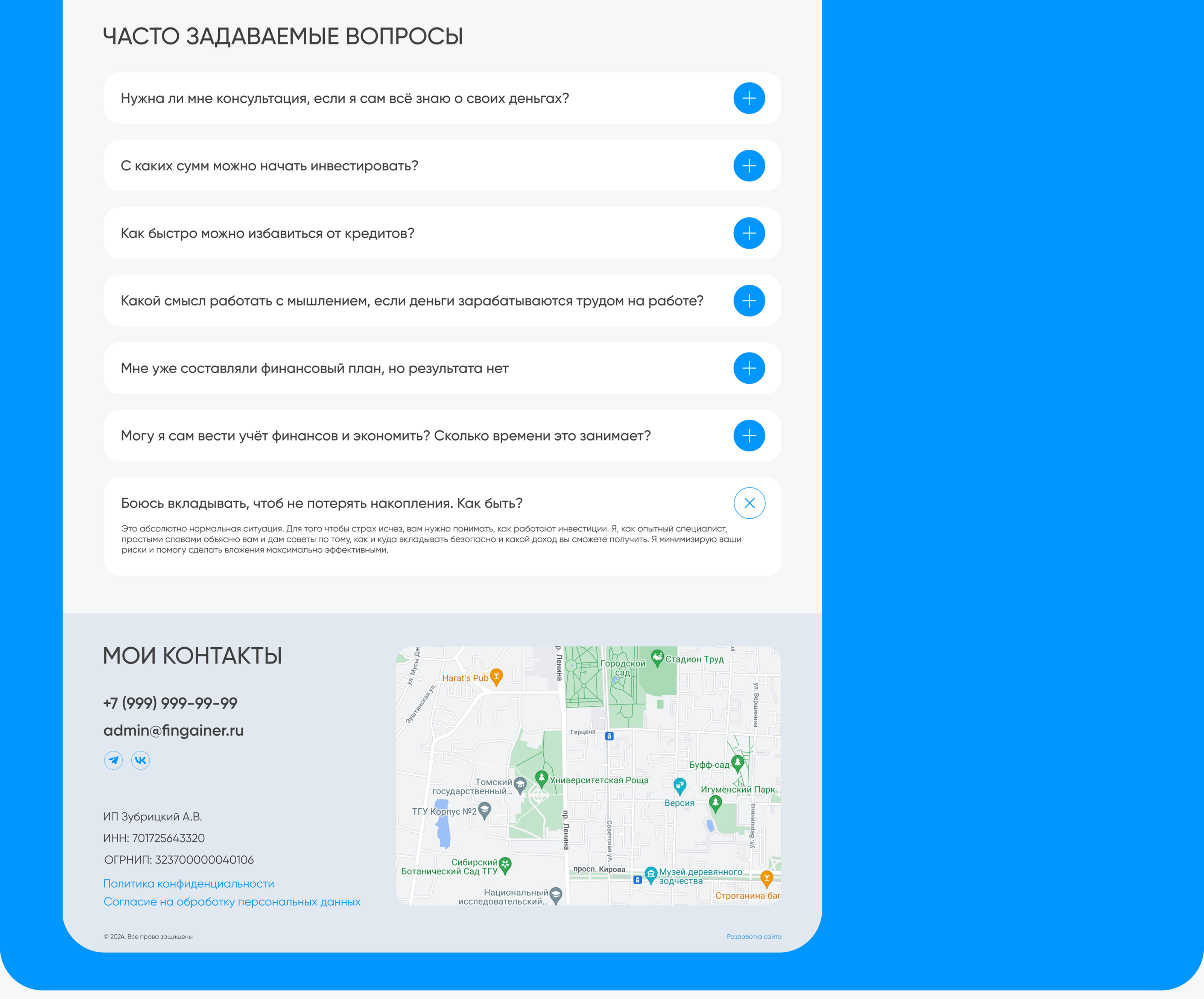This screenshot has height=999, width=1204.
Task: Open the VK social icon
Action: (x=140, y=760)
